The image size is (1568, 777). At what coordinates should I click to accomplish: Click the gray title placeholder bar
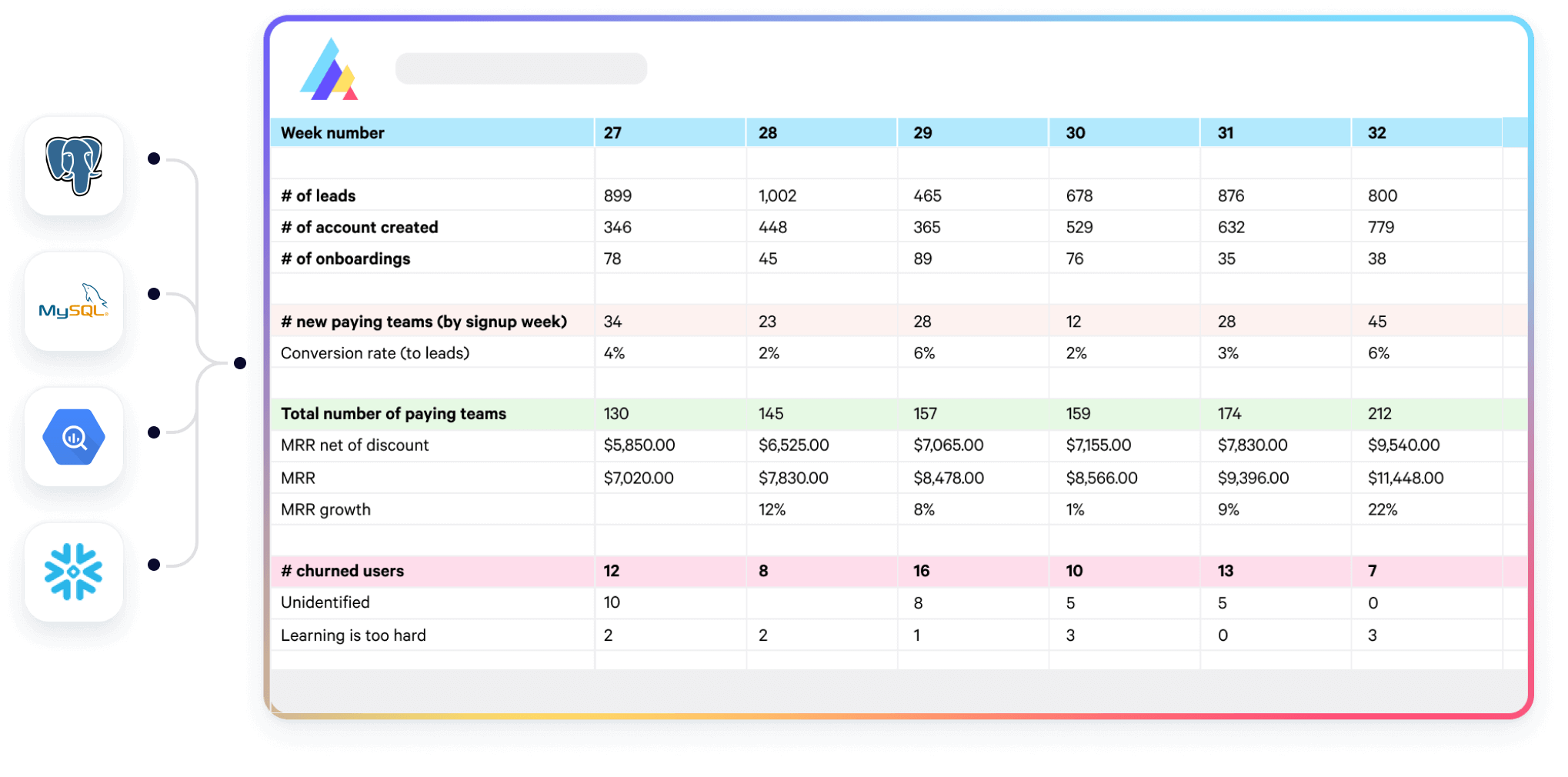pos(521,68)
